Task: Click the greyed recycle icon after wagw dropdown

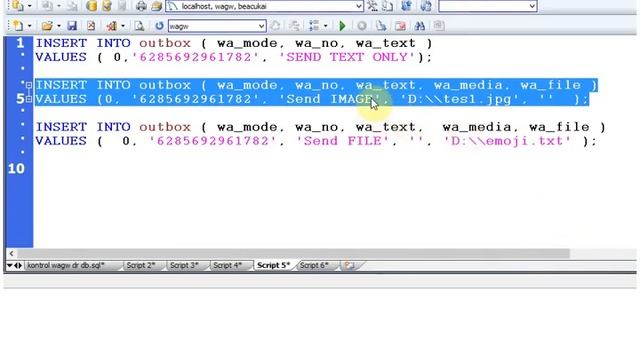Action: [x=276, y=26]
